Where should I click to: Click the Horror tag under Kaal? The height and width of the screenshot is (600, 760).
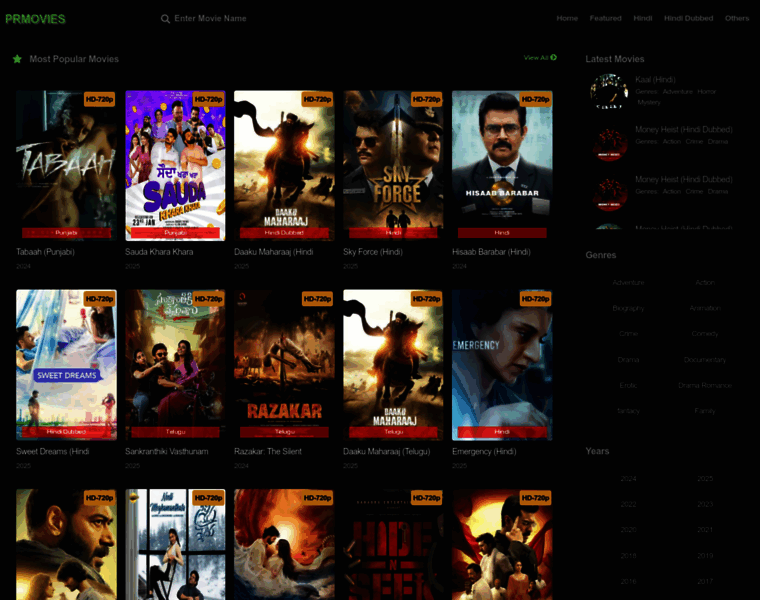(x=706, y=92)
